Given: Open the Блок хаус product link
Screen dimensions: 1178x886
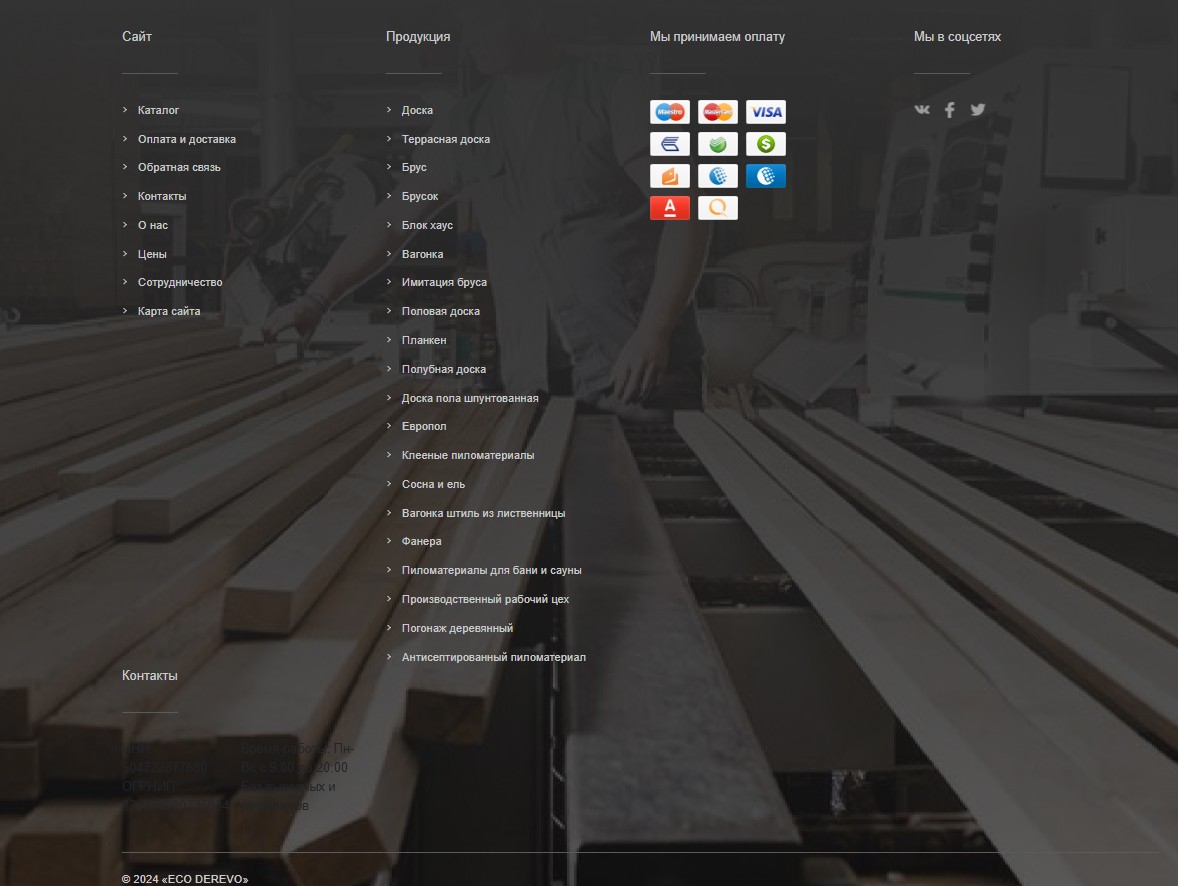Looking at the screenshot, I should (427, 225).
